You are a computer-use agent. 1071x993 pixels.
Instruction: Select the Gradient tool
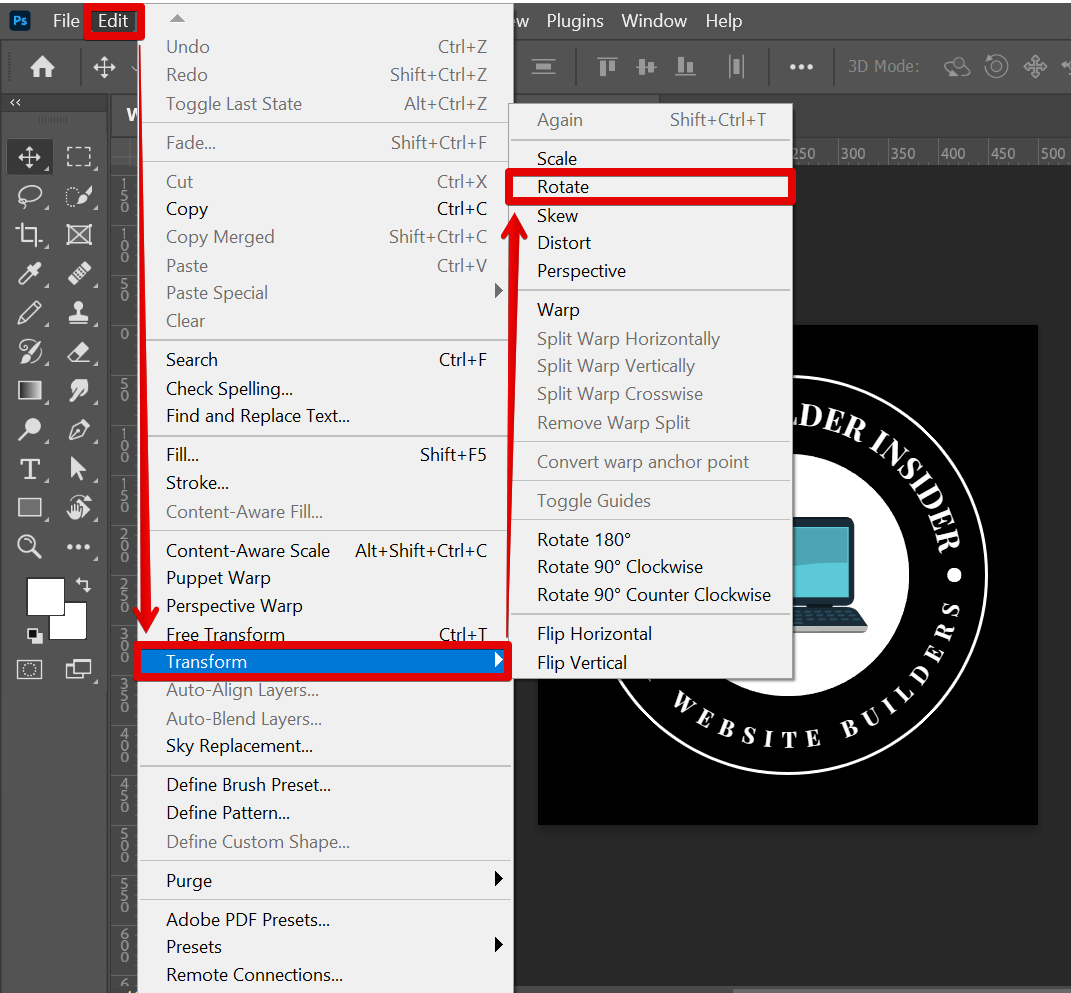pos(29,391)
